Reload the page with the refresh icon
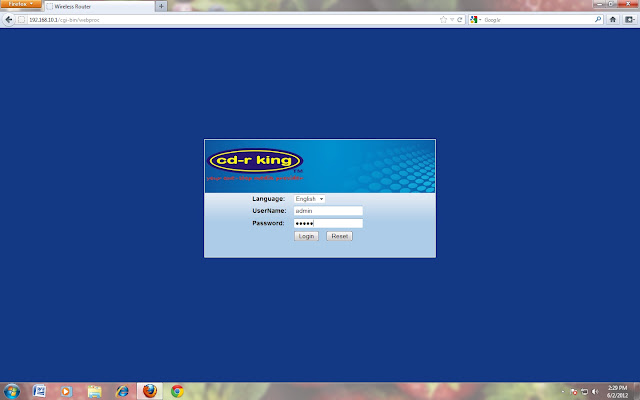Image resolution: width=640 pixels, height=400 pixels. [x=460, y=20]
